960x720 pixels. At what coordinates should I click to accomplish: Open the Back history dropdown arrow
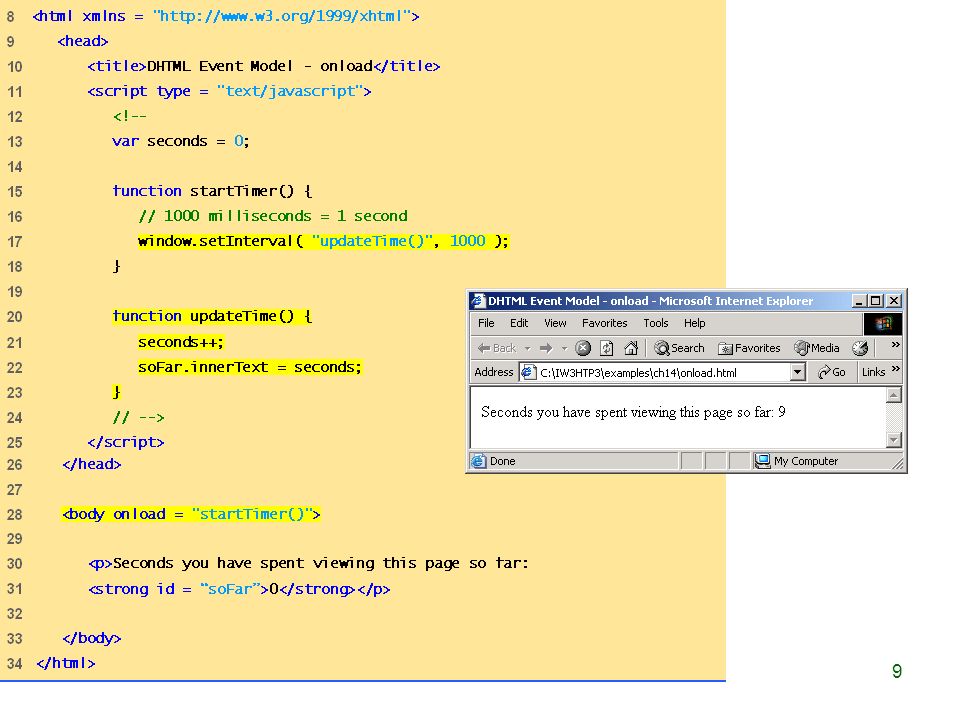coord(527,348)
